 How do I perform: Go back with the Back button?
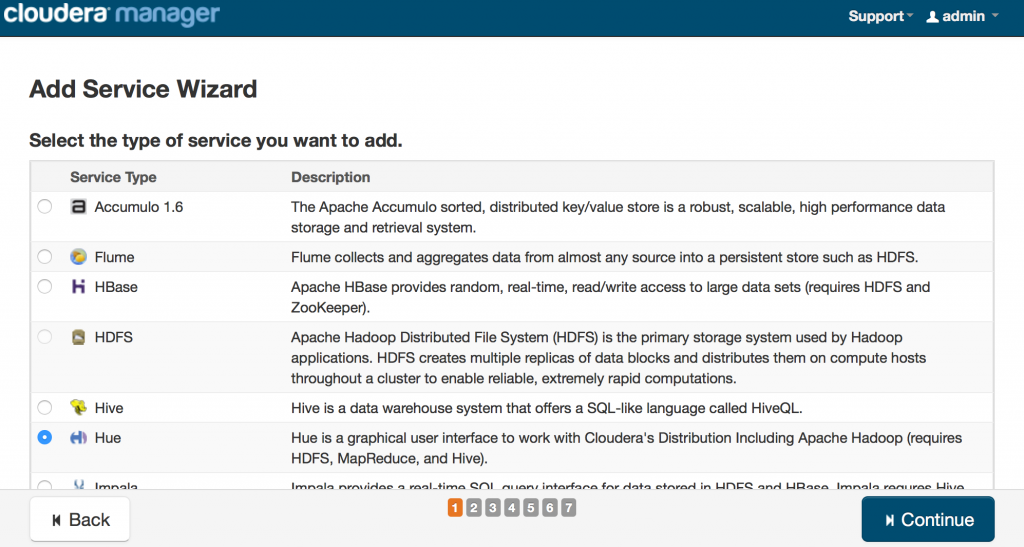(x=80, y=520)
